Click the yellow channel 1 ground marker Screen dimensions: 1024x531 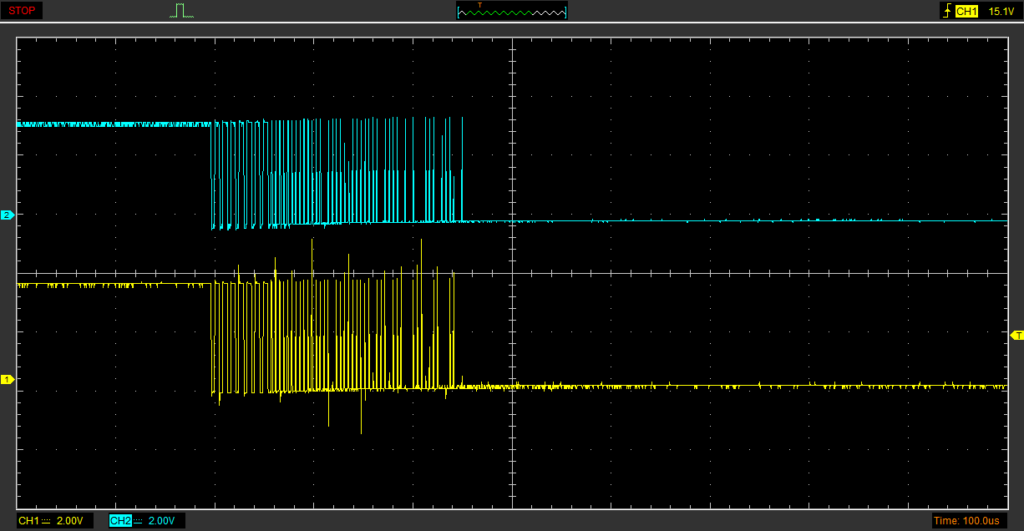click(7, 379)
